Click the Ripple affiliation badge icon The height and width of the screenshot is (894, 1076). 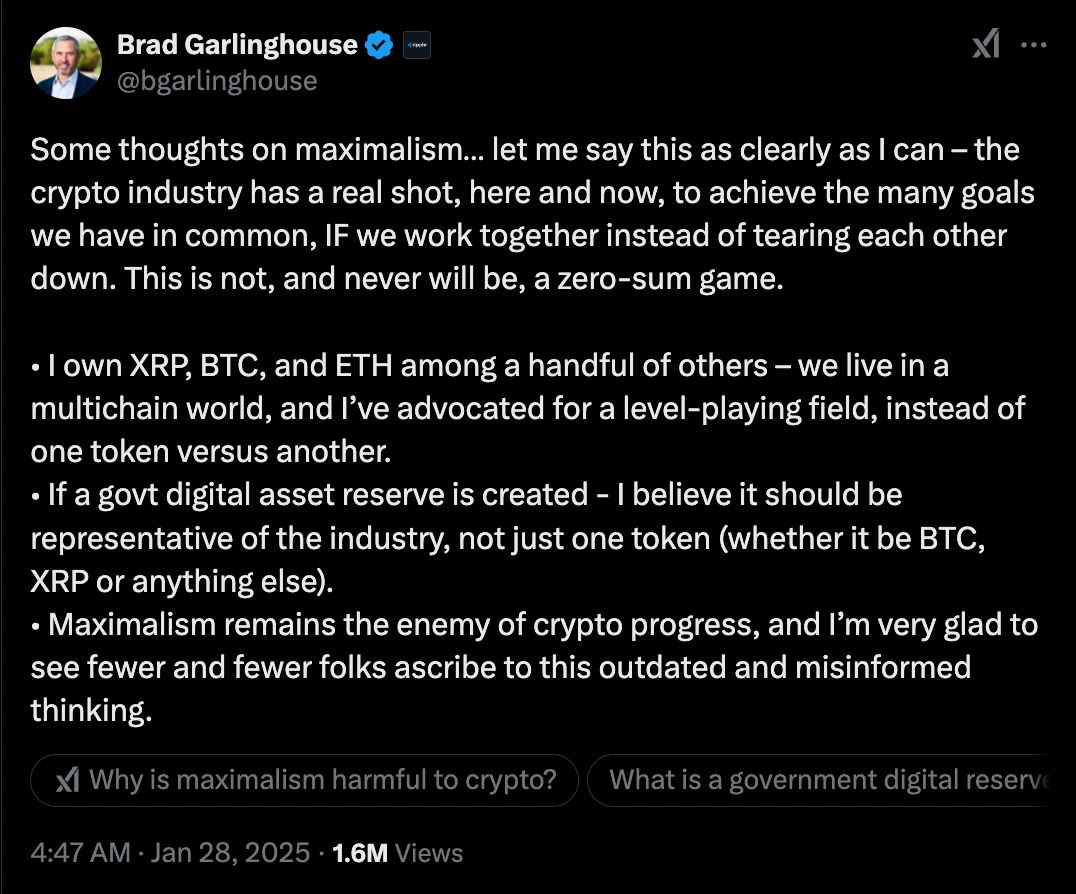(x=416, y=45)
